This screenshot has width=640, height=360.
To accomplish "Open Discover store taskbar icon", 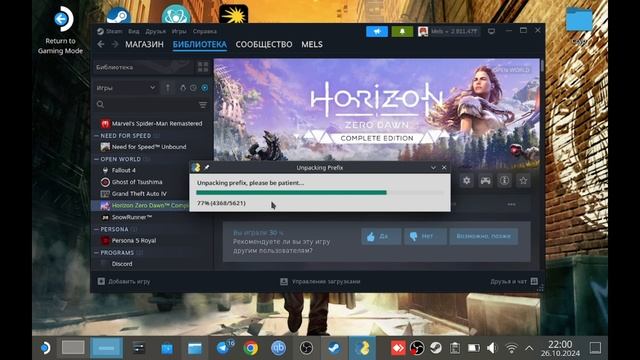I will [x=167, y=348].
